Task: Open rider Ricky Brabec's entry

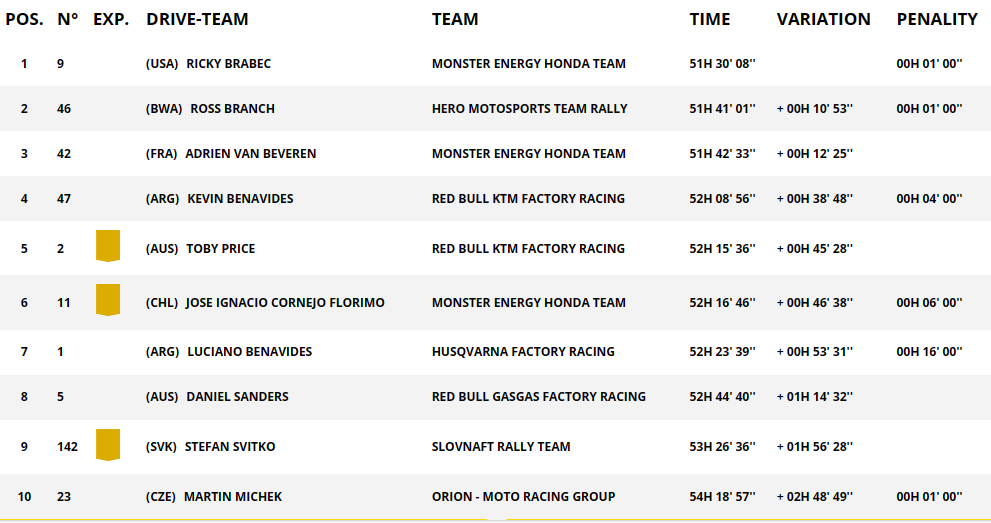Action: 228,64
